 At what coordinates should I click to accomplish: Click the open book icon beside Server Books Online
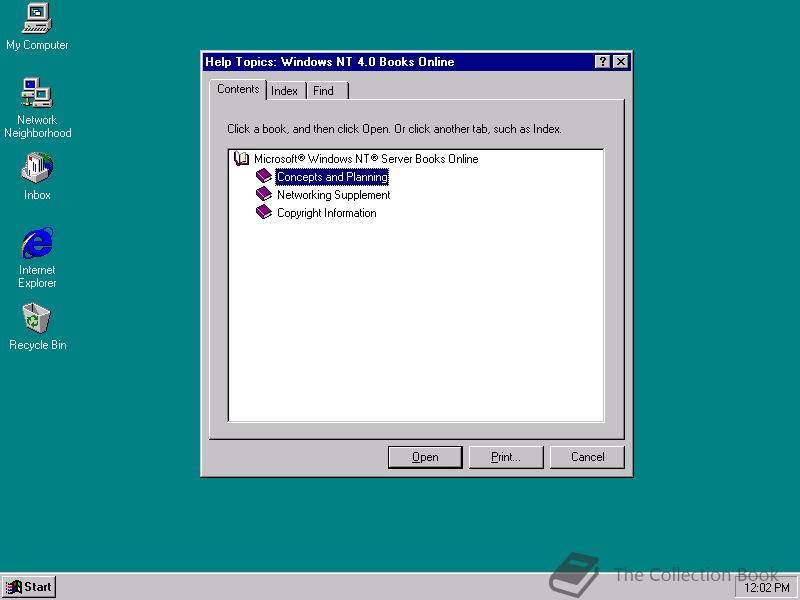click(x=241, y=159)
